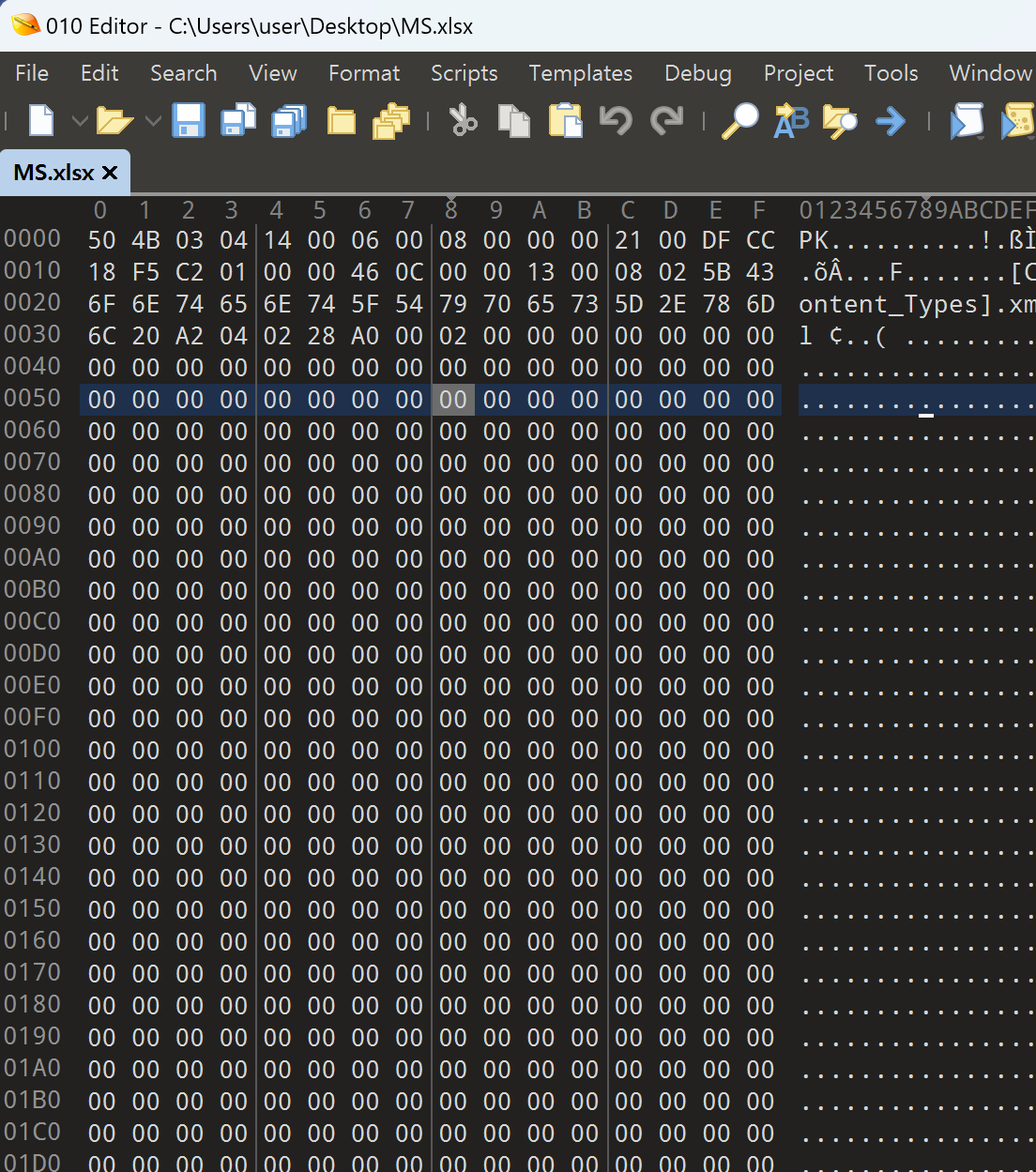1036x1172 pixels.
Task: Click the ASCII ruler header 0123456789ABCDEF
Action: coord(917,210)
